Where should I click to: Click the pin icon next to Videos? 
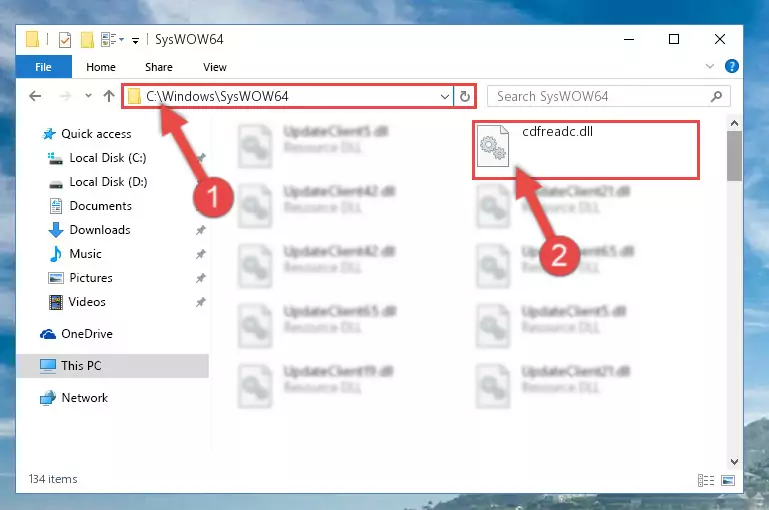[x=201, y=302]
